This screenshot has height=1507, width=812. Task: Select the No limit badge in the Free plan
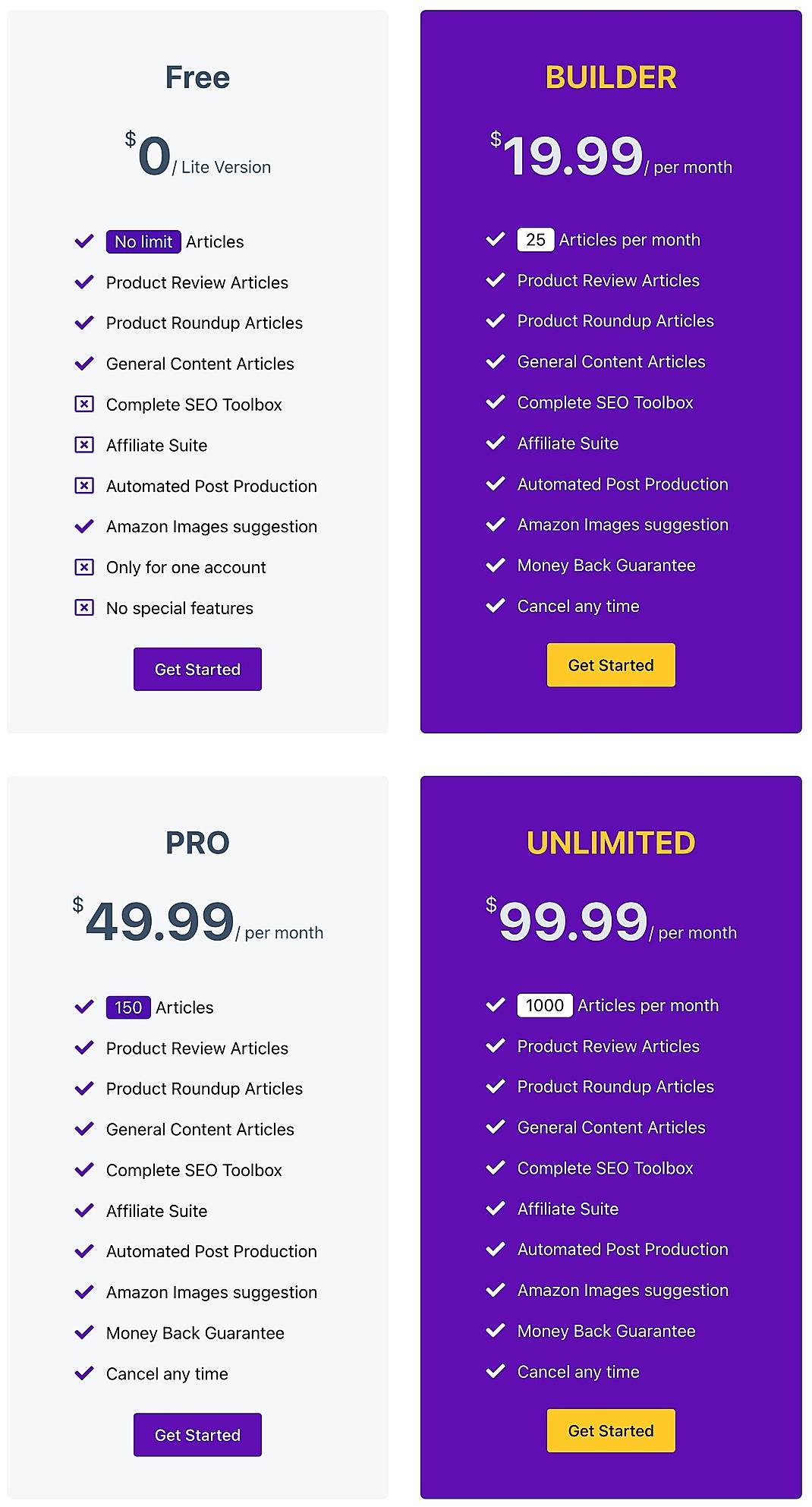click(x=143, y=241)
